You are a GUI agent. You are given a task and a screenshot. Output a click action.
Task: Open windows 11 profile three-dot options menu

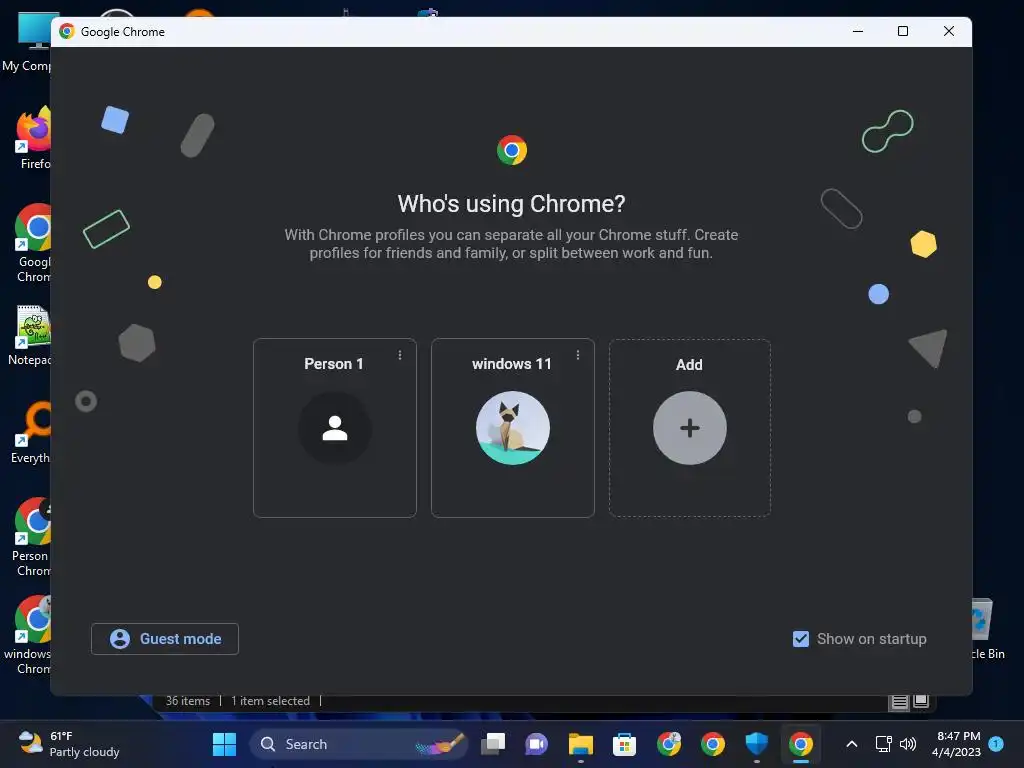pos(577,355)
